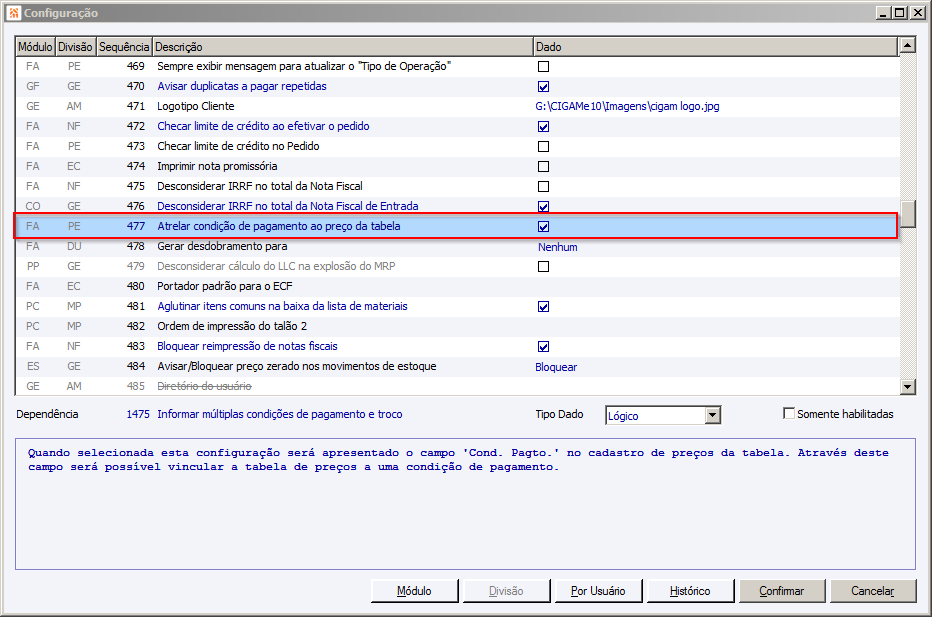Cancel the configuration dialog

tap(873, 591)
